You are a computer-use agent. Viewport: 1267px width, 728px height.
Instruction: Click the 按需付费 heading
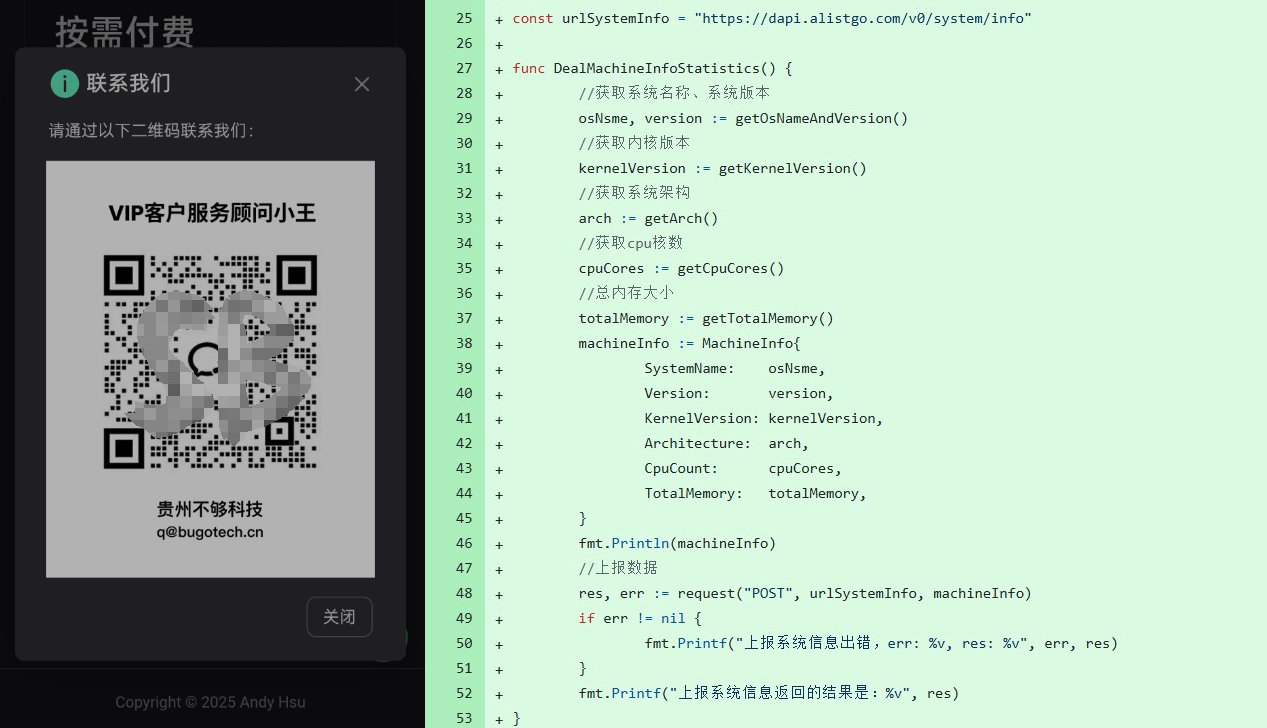[x=125, y=32]
